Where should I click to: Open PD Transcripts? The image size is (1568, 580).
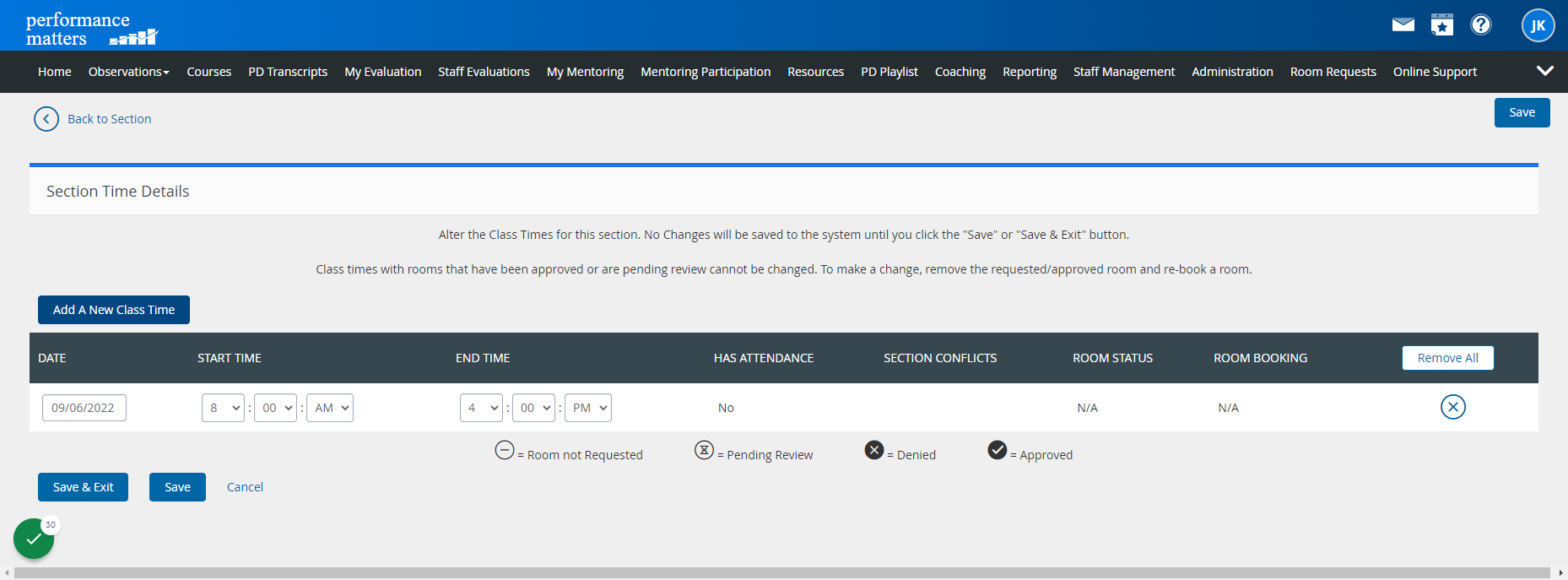(x=288, y=72)
